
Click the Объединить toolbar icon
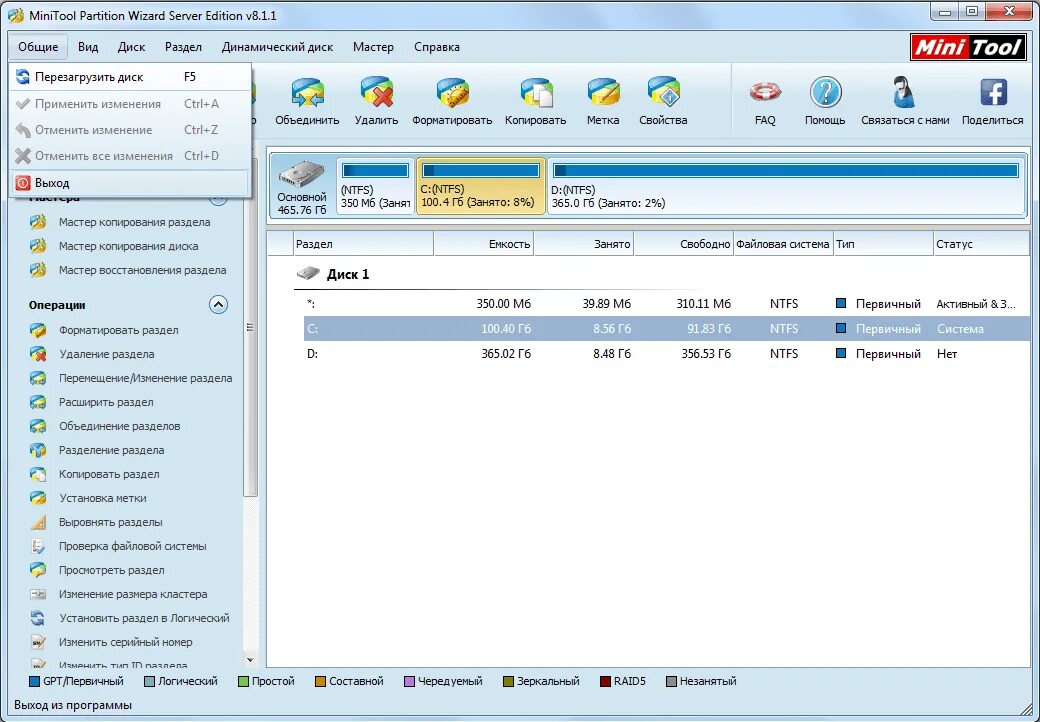pos(307,93)
